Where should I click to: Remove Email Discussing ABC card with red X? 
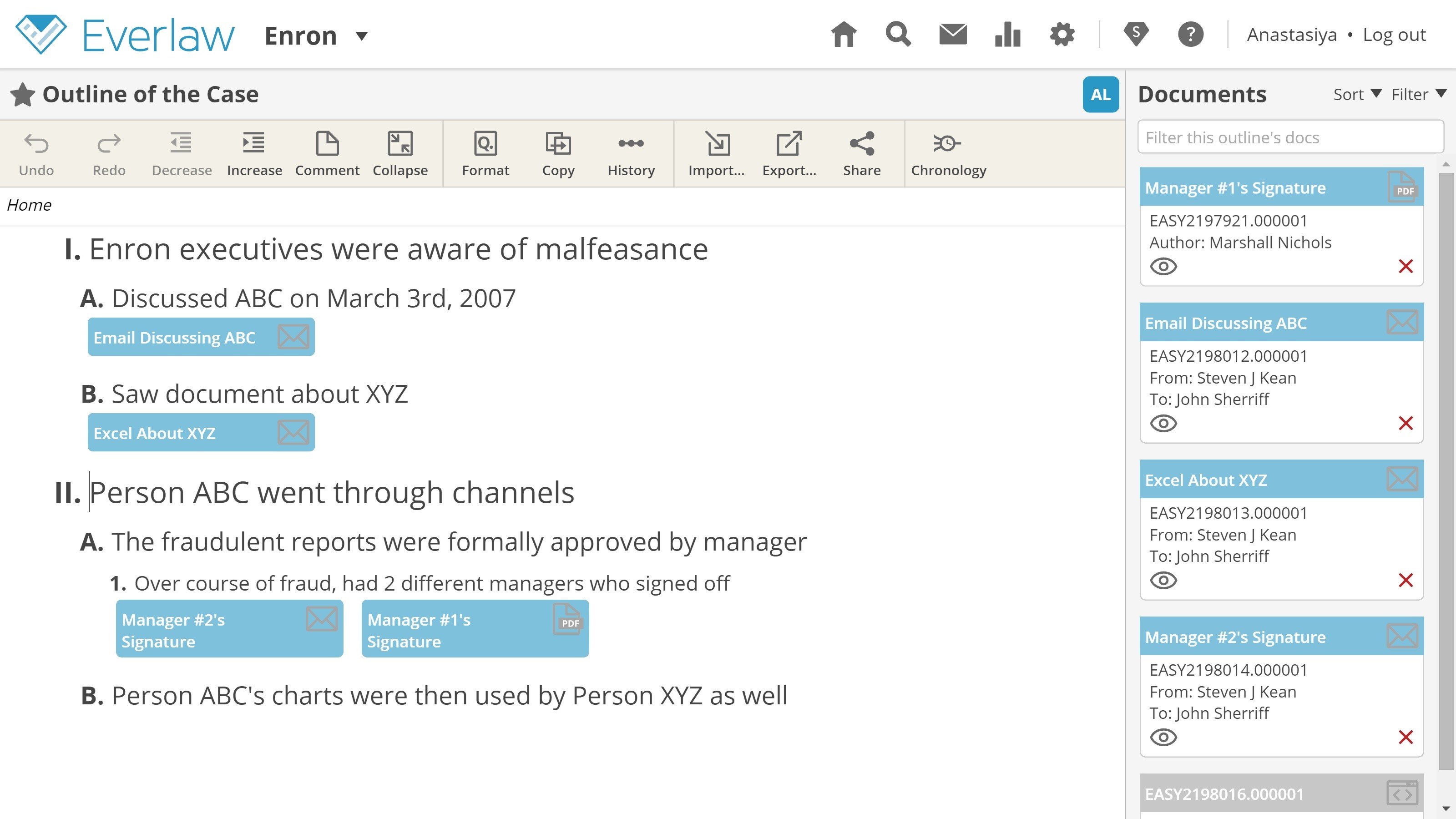1405,423
